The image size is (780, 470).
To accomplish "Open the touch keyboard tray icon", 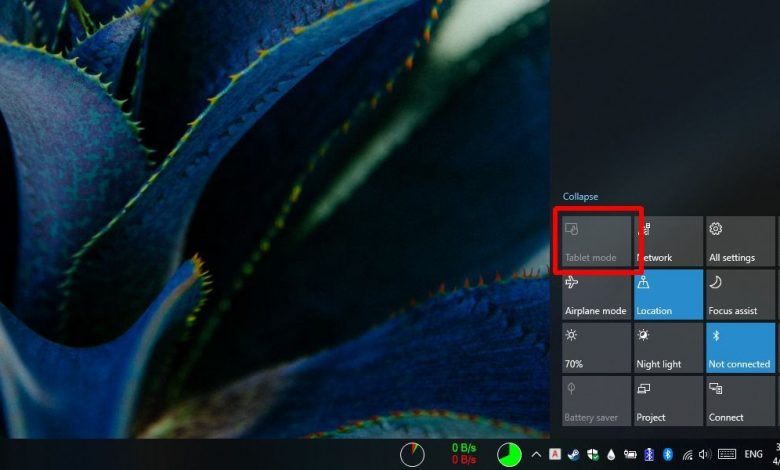I will [727, 454].
